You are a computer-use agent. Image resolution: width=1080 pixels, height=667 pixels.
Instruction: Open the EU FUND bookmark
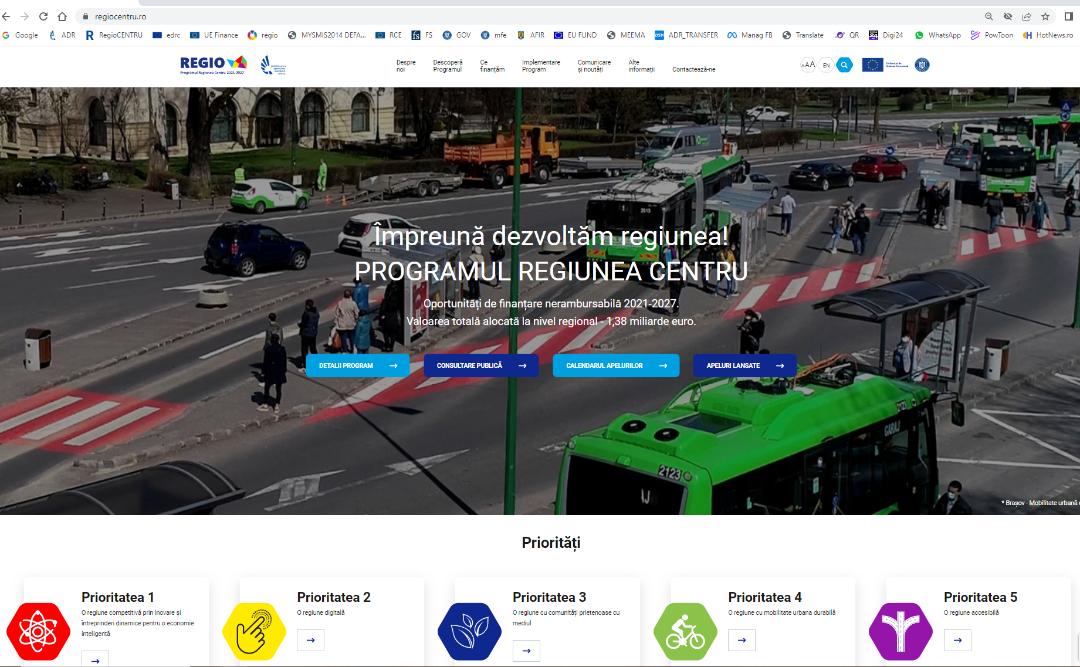[x=575, y=35]
